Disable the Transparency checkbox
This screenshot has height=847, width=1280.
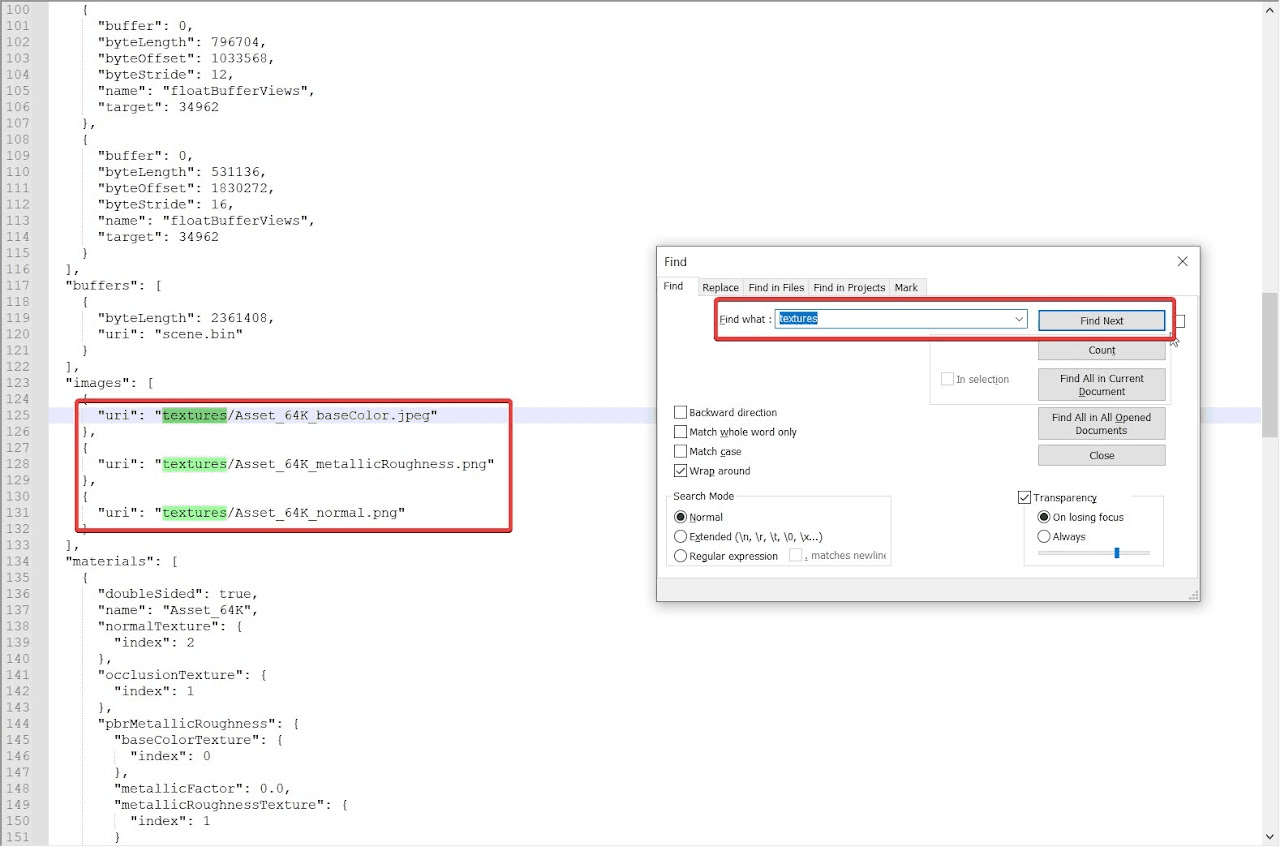coord(1024,497)
